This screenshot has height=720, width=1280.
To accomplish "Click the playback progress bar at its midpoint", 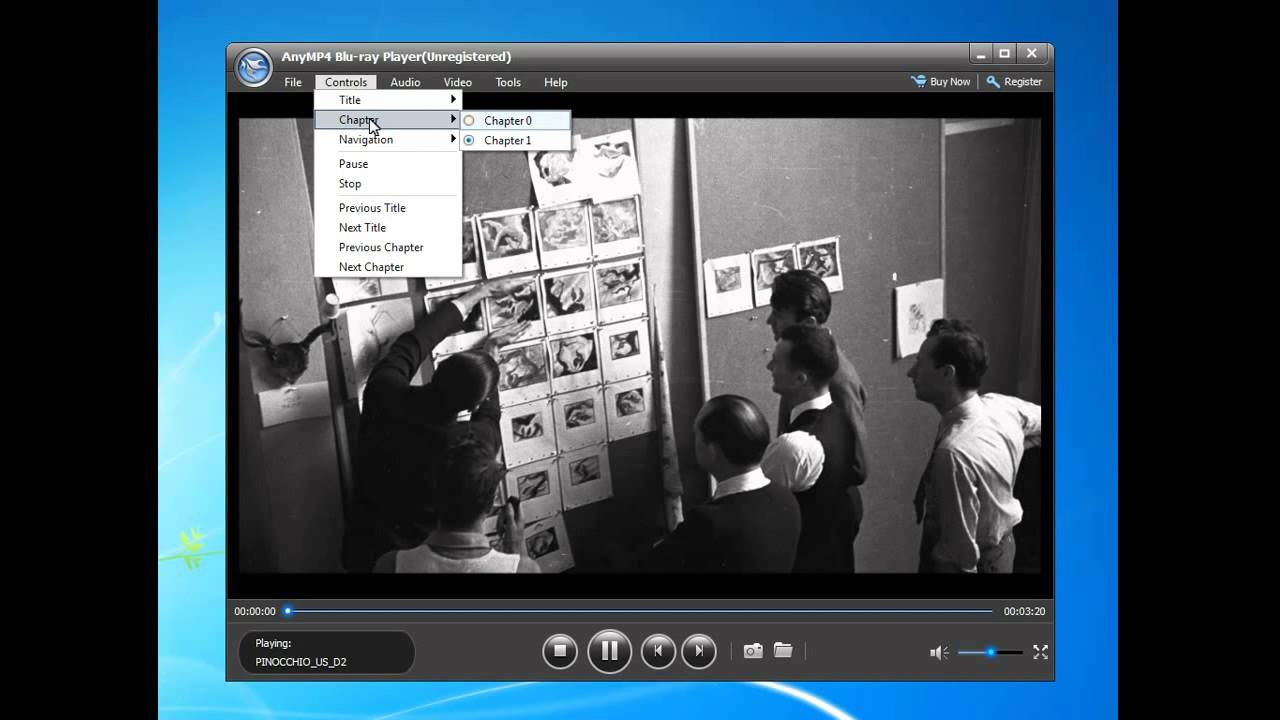I will (x=638, y=611).
